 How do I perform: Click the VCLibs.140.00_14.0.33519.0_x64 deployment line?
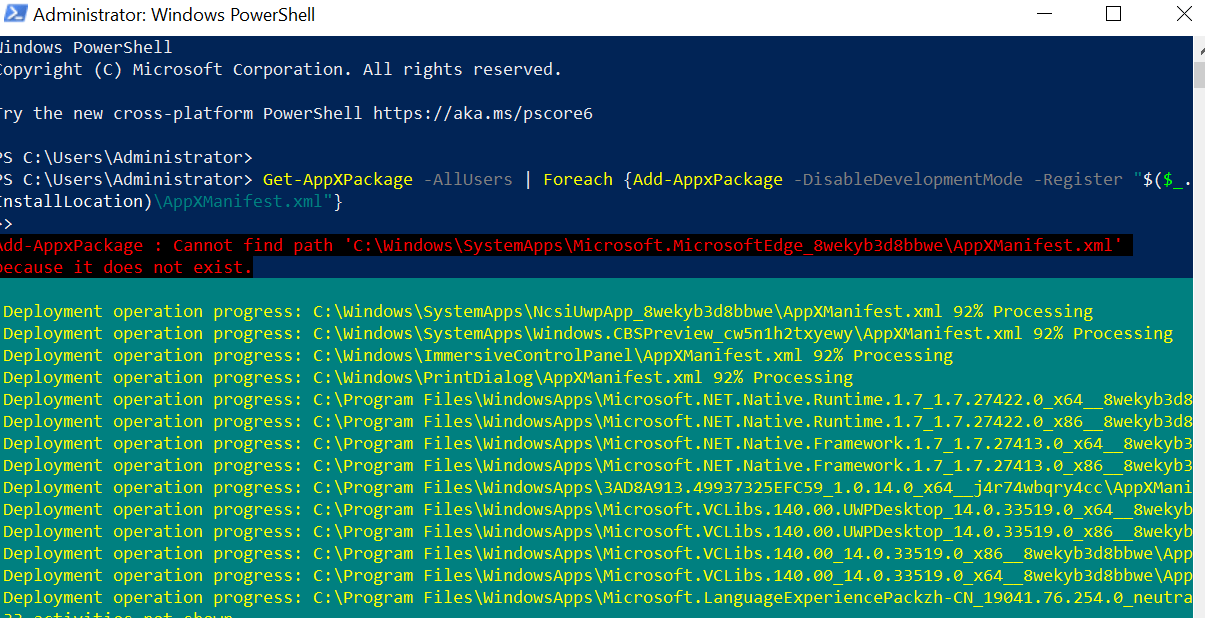click(x=597, y=575)
